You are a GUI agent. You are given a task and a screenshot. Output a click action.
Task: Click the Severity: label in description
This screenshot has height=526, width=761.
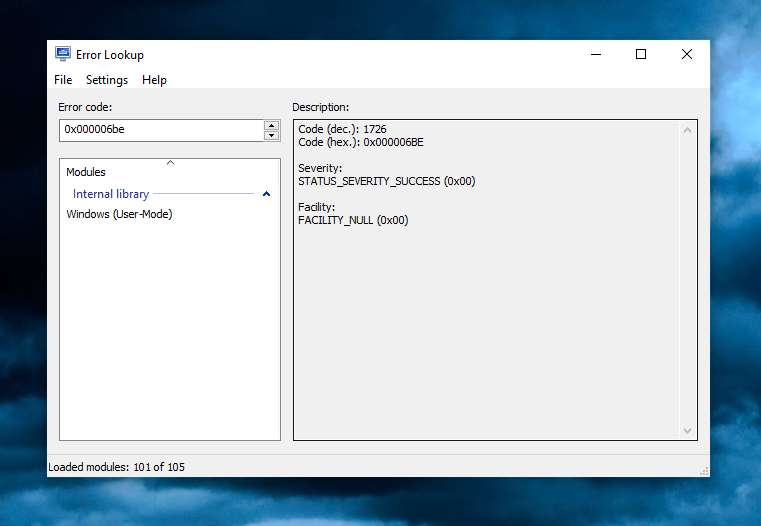tap(320, 168)
